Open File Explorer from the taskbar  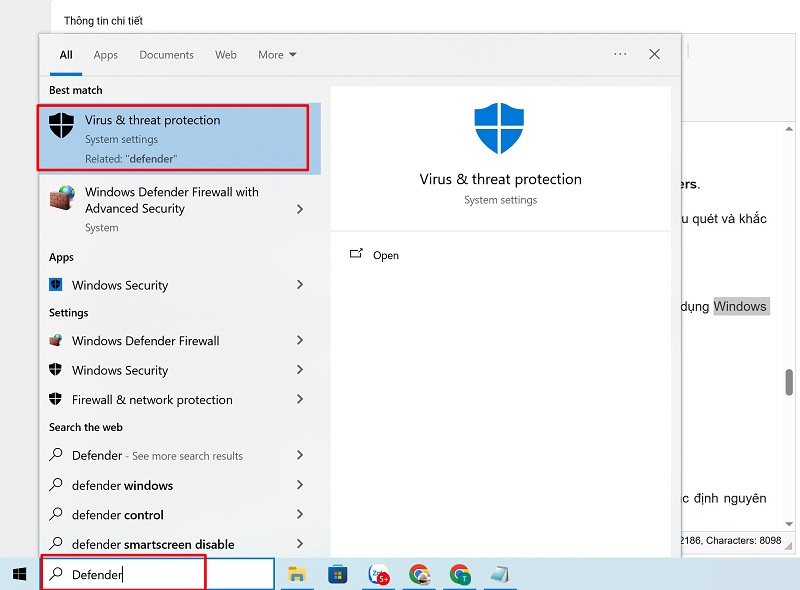296,574
